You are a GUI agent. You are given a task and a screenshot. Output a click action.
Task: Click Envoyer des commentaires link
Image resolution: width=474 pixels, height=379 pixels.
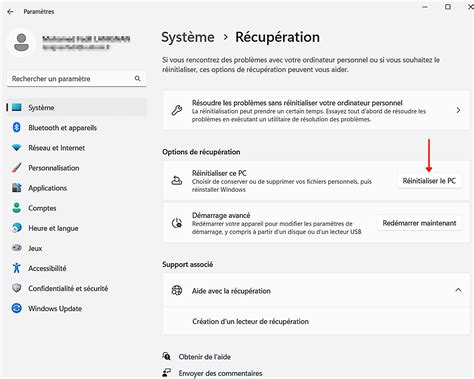pos(220,373)
